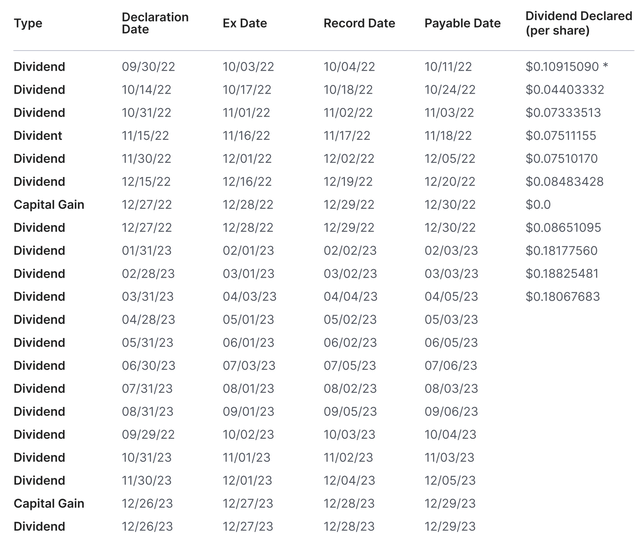640x543 pixels.
Task: Click the Declaration Date column header
Action: (155, 24)
